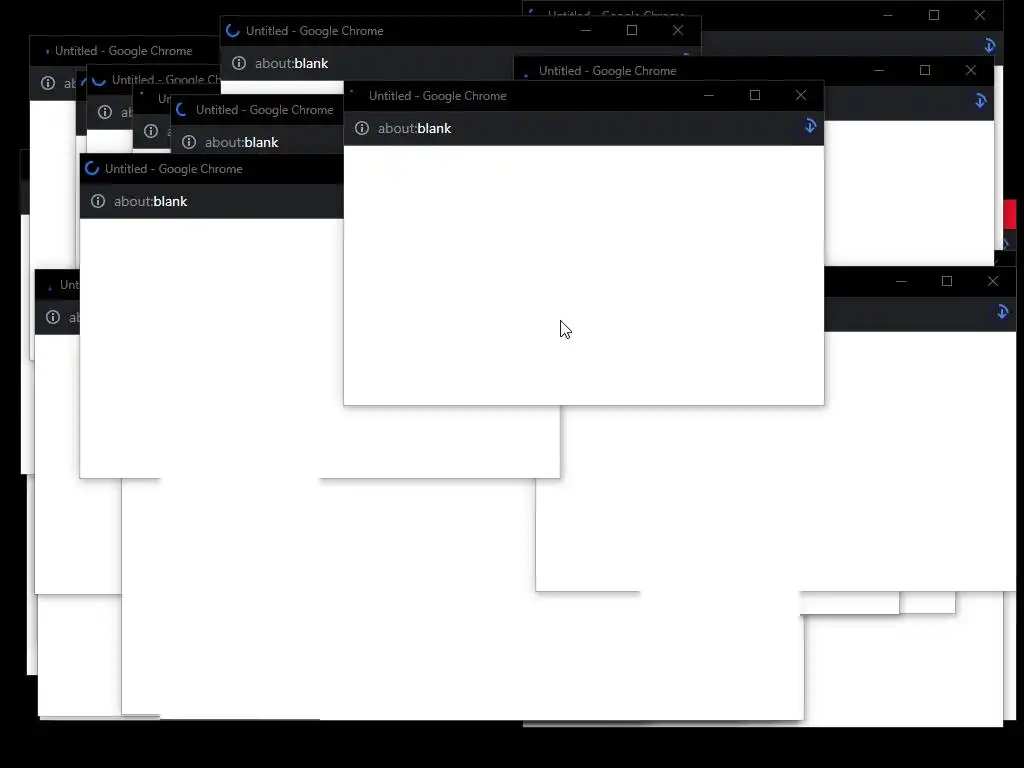The height and width of the screenshot is (768, 1024).
Task: Focus address bar of largest window left of front window
Action: 150,201
